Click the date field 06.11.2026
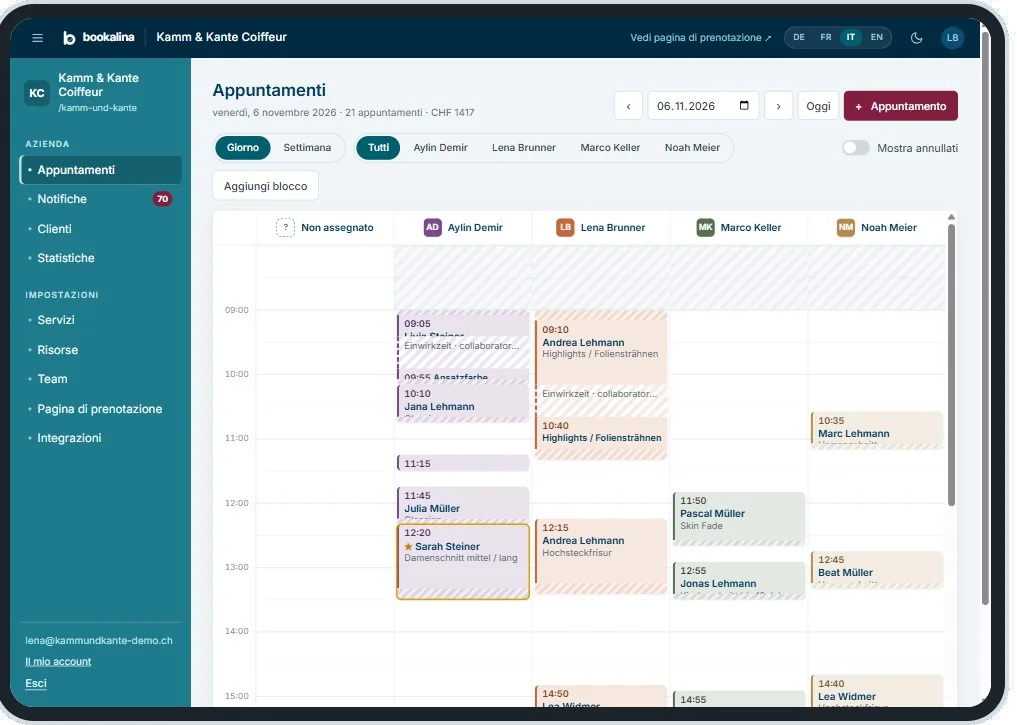Image resolution: width=1017 pixels, height=725 pixels. (703, 106)
